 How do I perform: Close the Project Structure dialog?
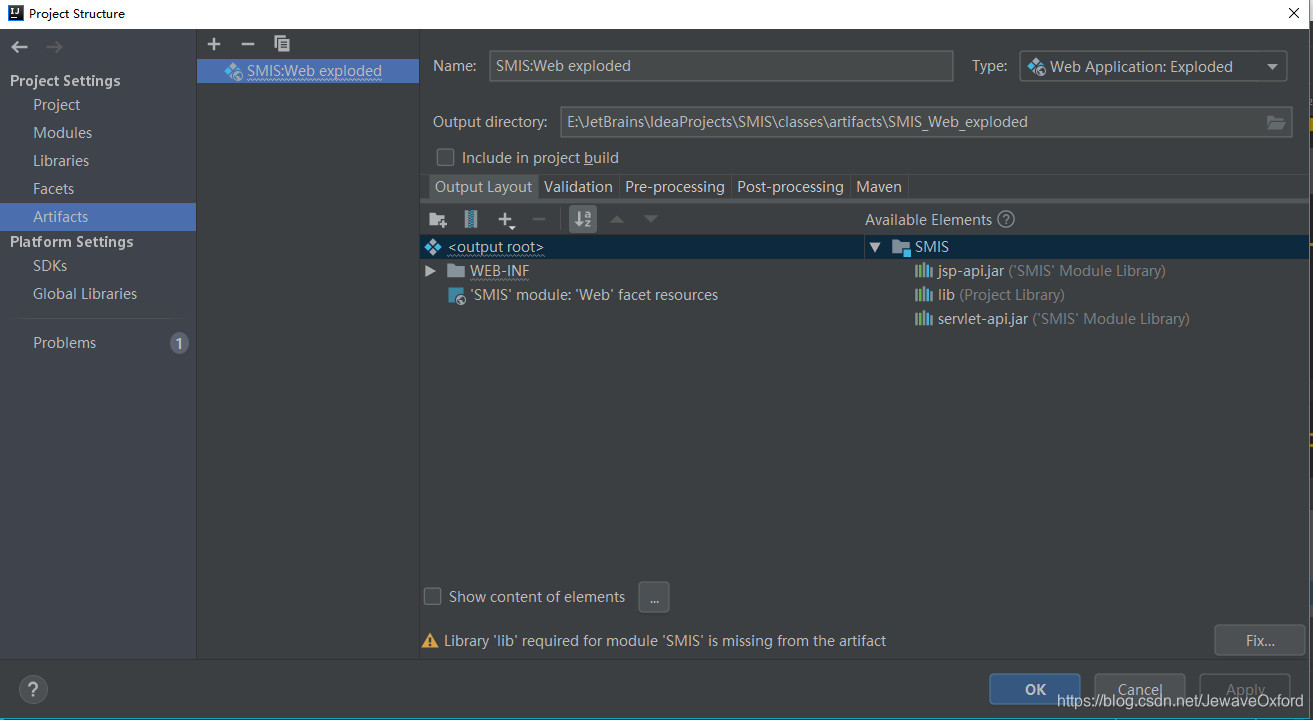[1296, 13]
